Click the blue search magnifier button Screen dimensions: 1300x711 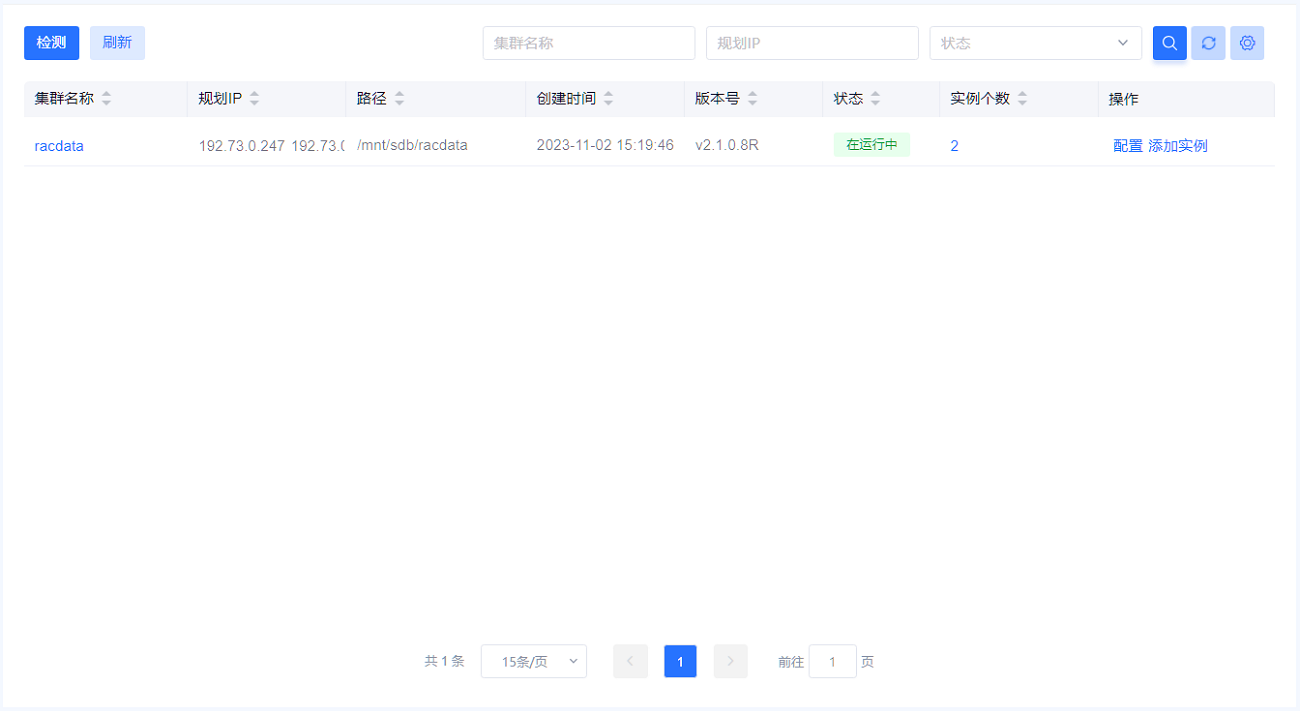1169,43
